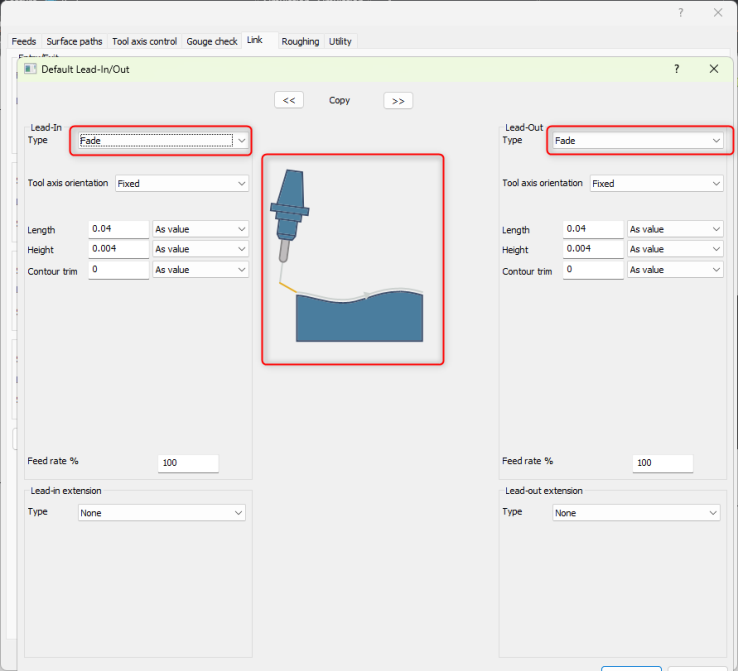
Task: Open the Gouge check tab
Action: [212, 41]
